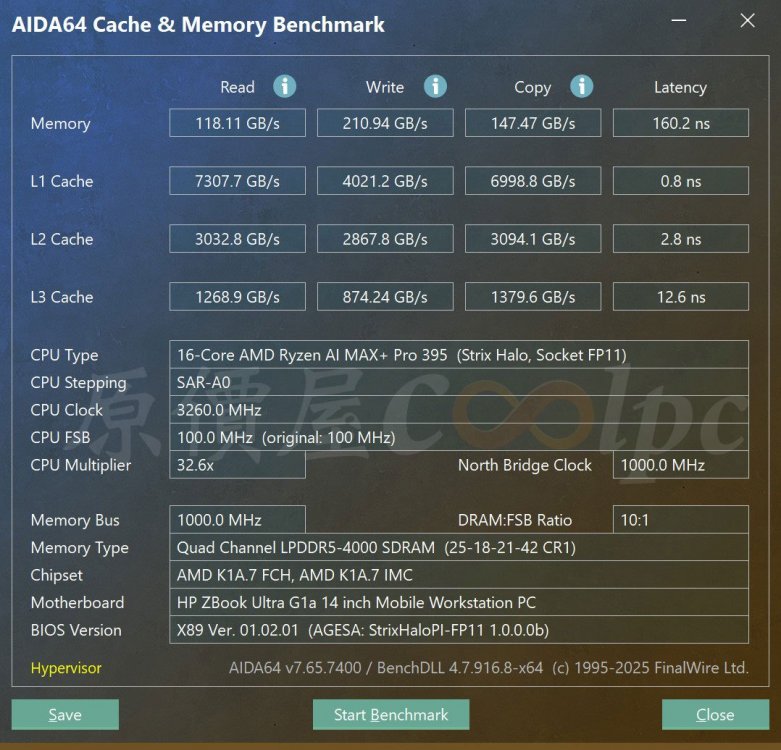Click the Motherboard label
Viewport: 781px width, 750px height.
[x=77, y=603]
